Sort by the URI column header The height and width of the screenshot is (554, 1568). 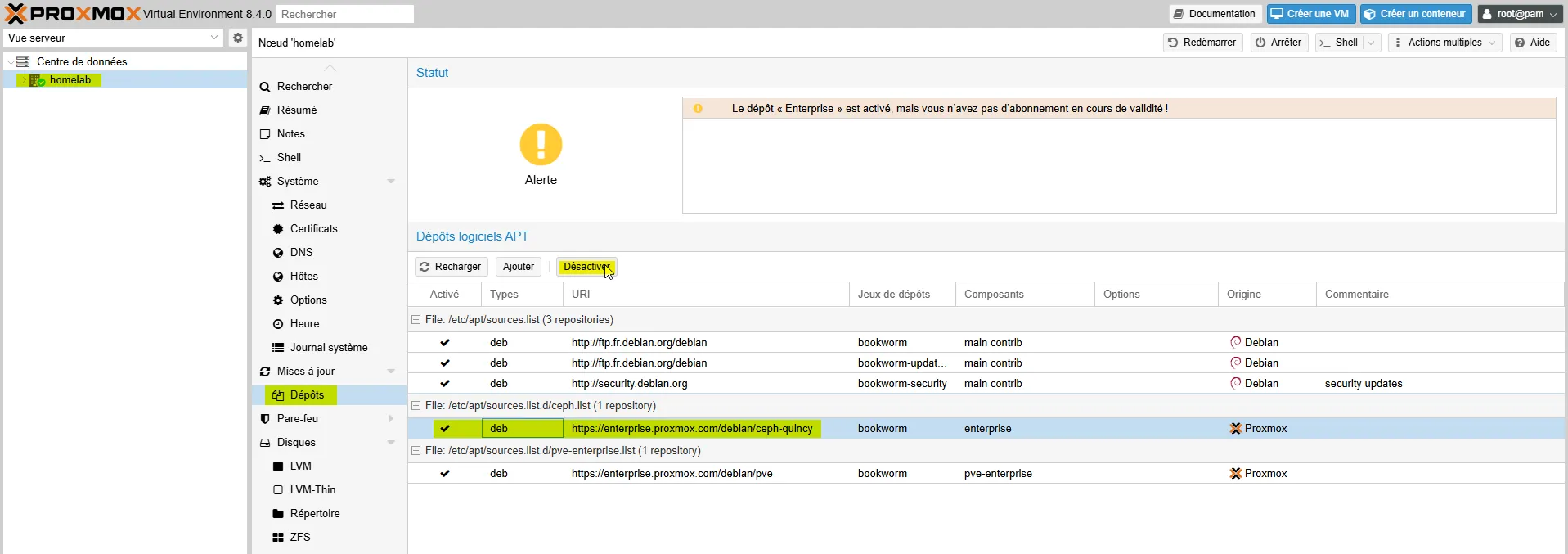coord(581,294)
